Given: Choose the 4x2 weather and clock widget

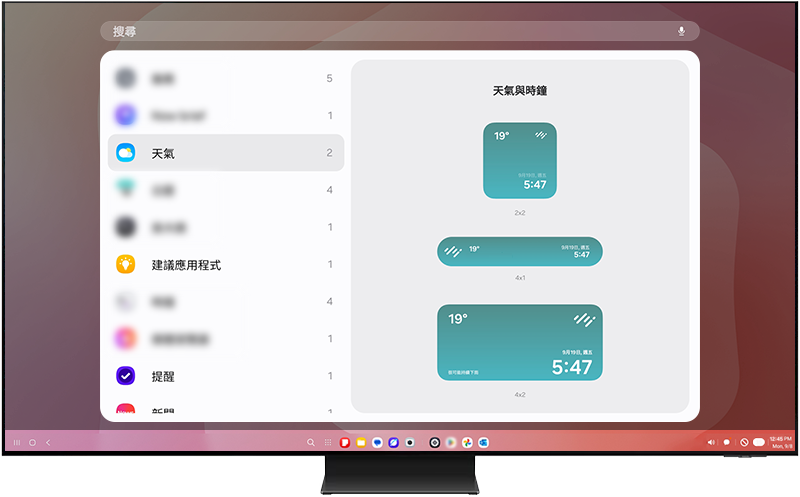Looking at the screenshot, I should (520, 343).
